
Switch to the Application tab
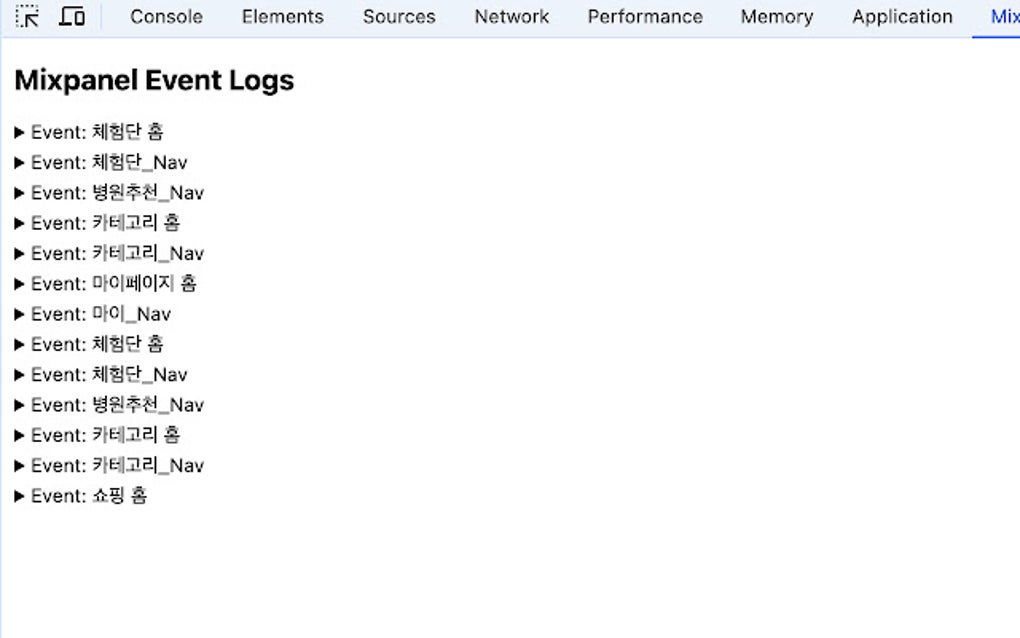(x=901, y=16)
